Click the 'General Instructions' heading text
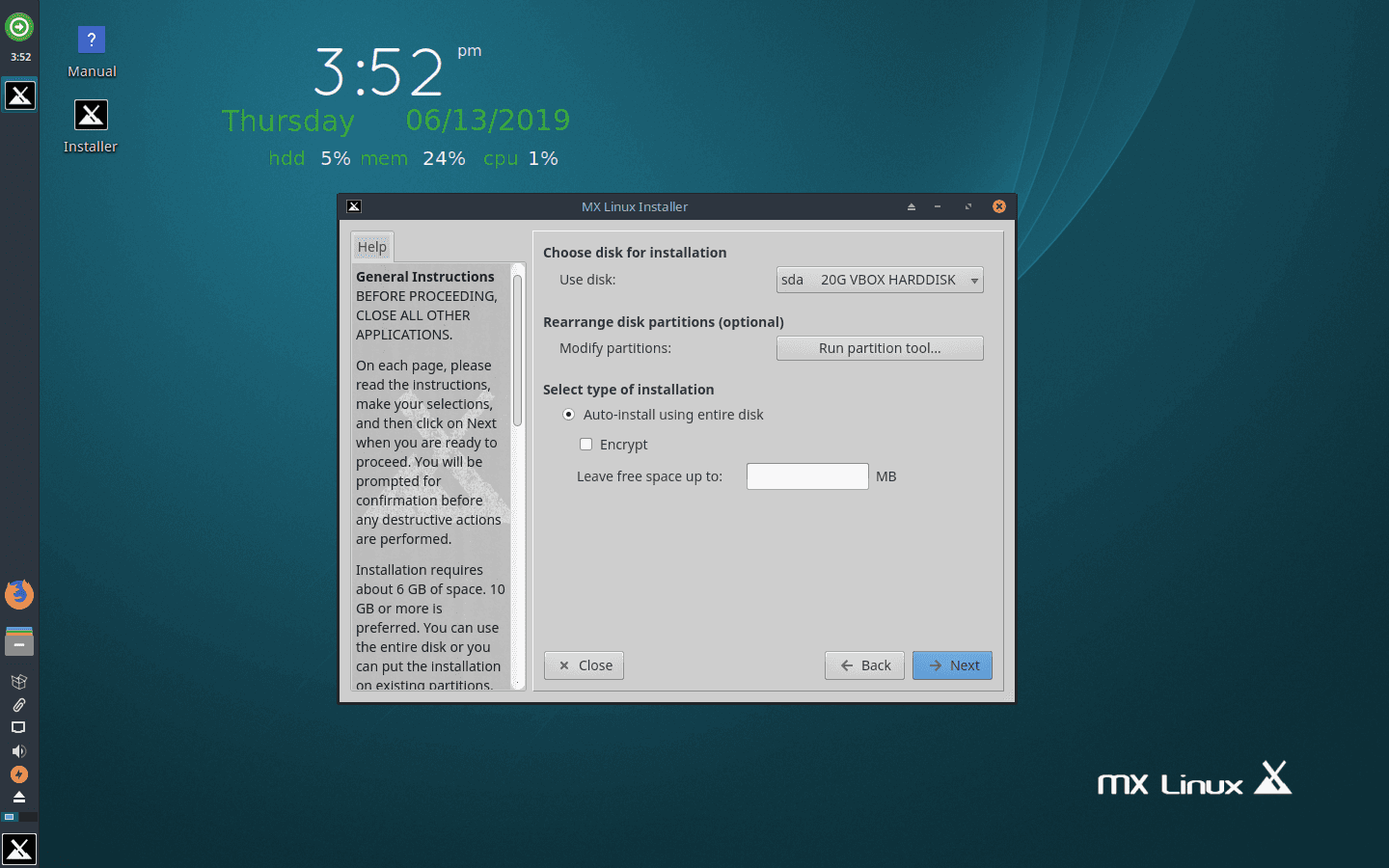Image resolution: width=1389 pixels, height=868 pixels. tap(425, 277)
